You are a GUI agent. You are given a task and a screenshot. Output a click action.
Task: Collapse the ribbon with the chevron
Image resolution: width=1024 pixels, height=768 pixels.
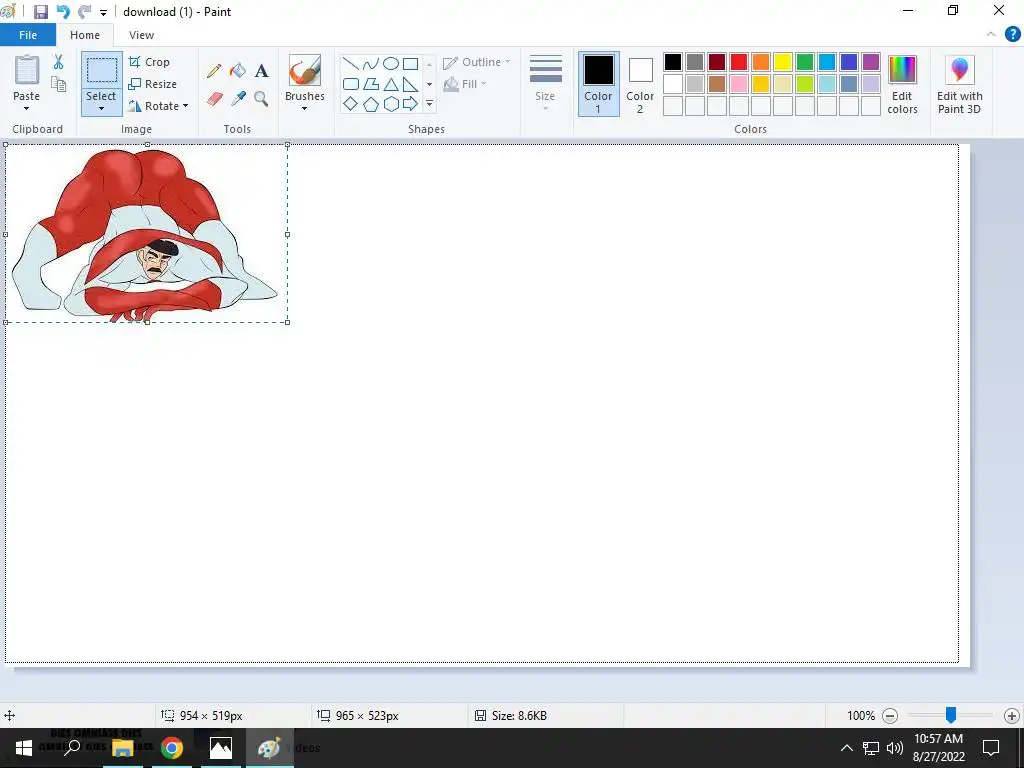coord(991,35)
